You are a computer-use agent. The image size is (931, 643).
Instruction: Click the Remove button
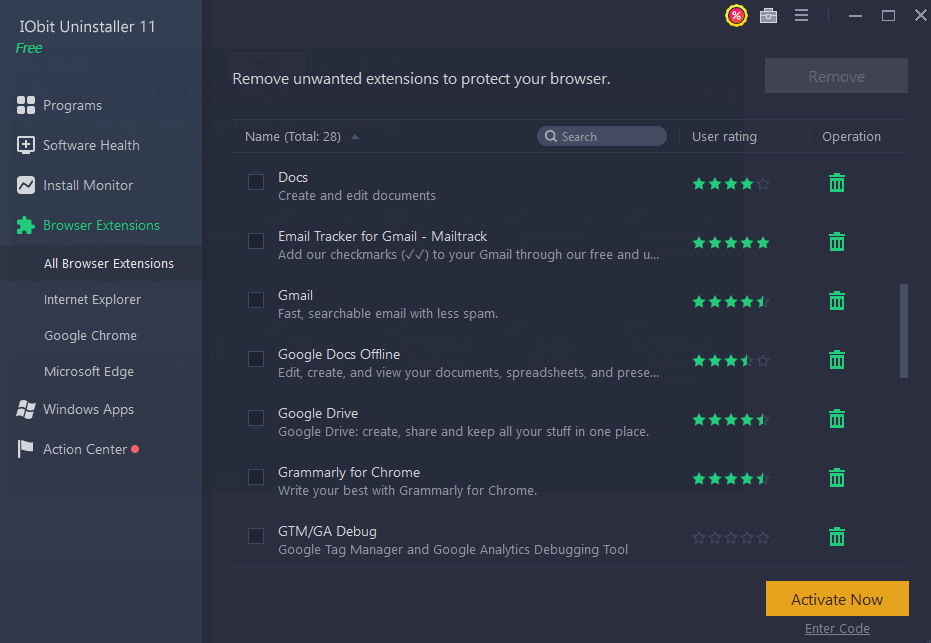836,76
